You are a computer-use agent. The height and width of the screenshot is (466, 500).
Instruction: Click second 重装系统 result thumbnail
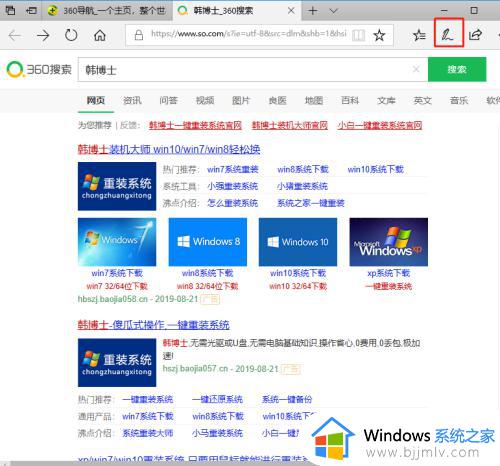coord(117,363)
